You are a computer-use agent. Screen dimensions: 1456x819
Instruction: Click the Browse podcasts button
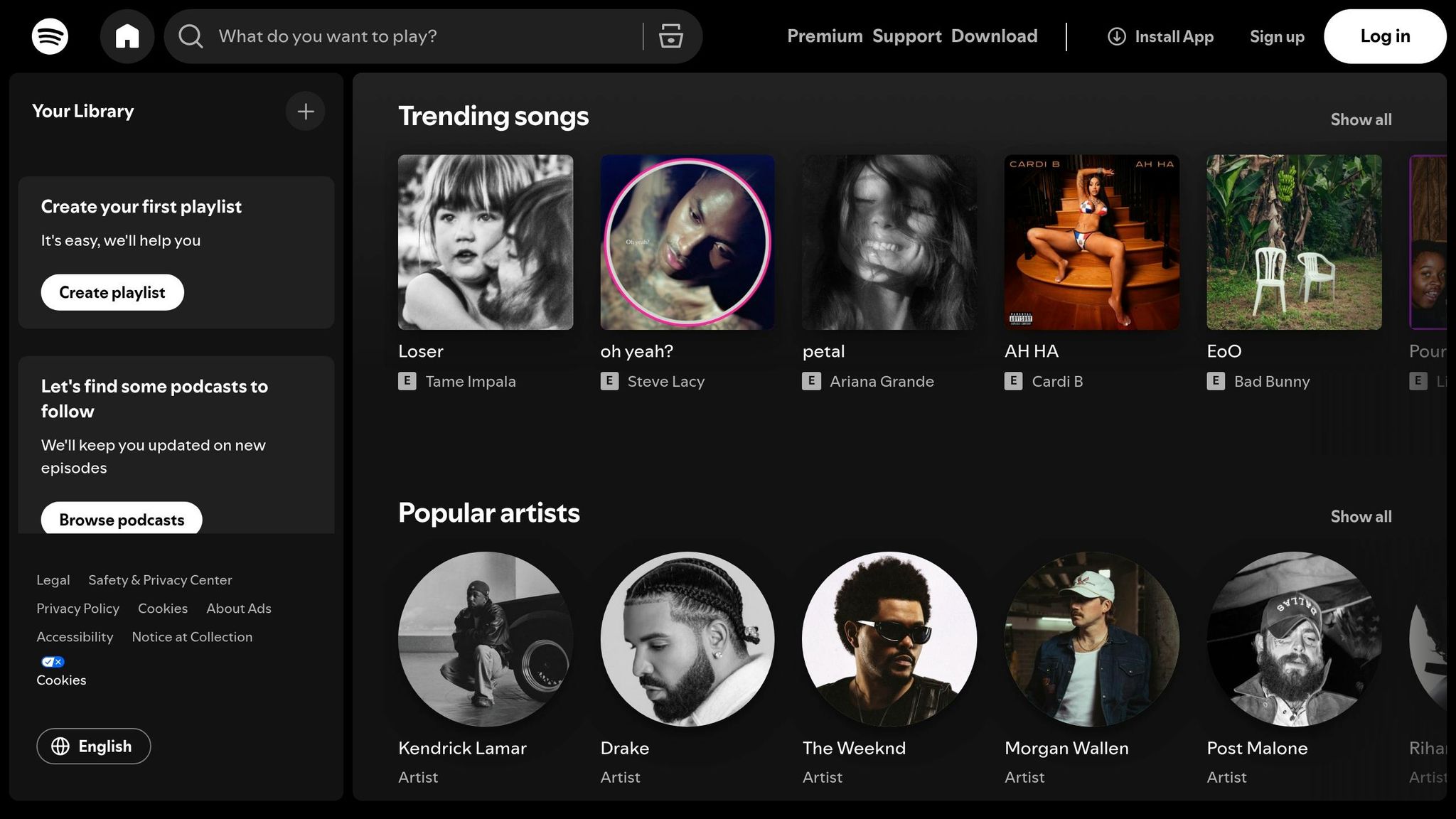[x=122, y=518]
